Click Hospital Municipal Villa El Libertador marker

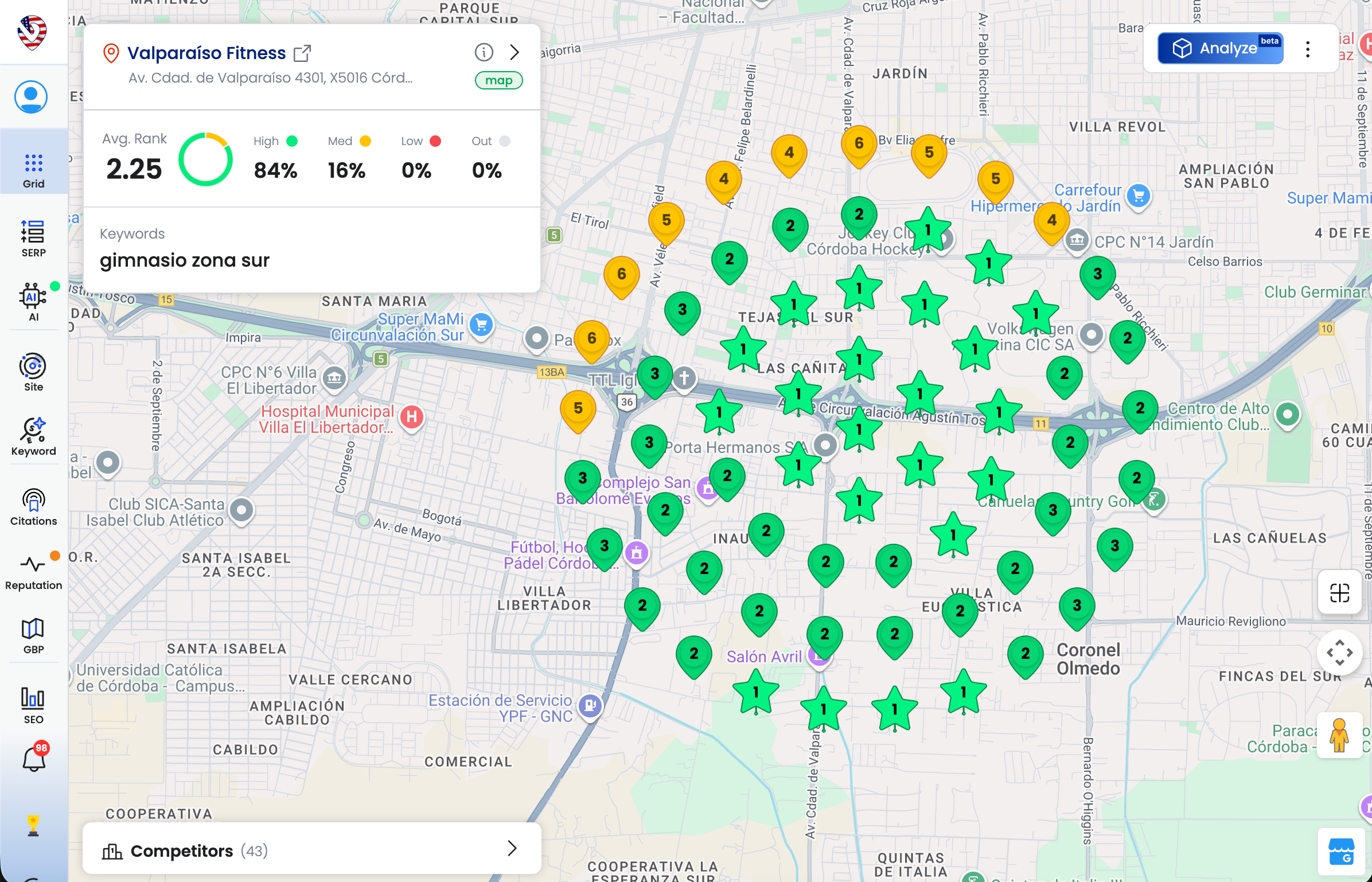click(x=412, y=417)
